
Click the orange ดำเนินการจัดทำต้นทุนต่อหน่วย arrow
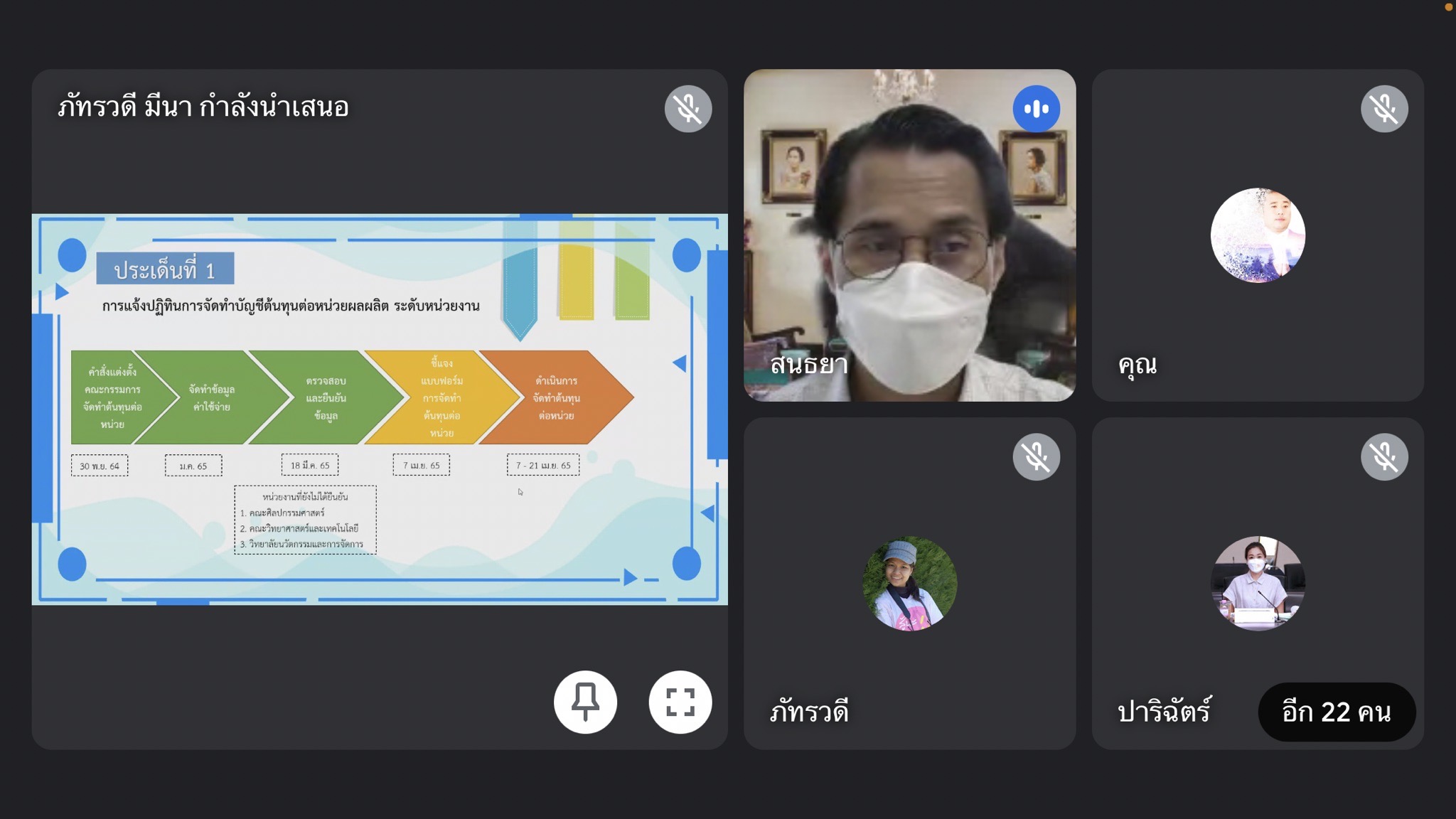557,397
